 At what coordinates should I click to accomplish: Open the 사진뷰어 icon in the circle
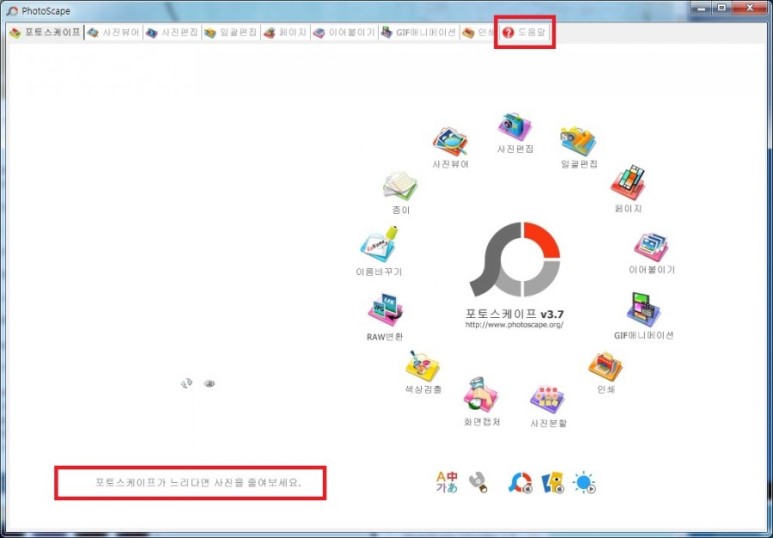point(450,142)
